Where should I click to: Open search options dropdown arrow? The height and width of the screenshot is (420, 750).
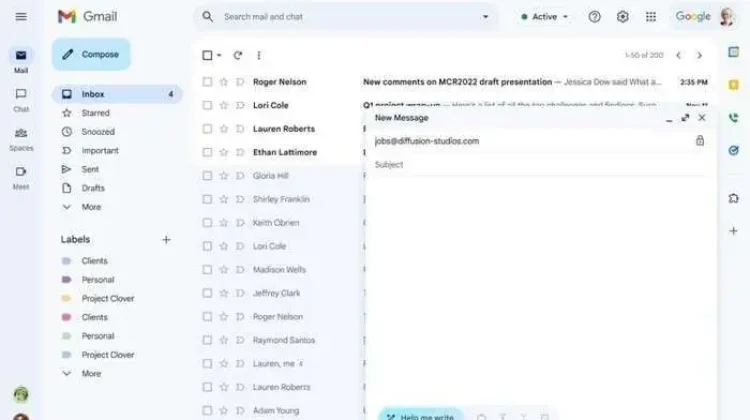tap(486, 17)
